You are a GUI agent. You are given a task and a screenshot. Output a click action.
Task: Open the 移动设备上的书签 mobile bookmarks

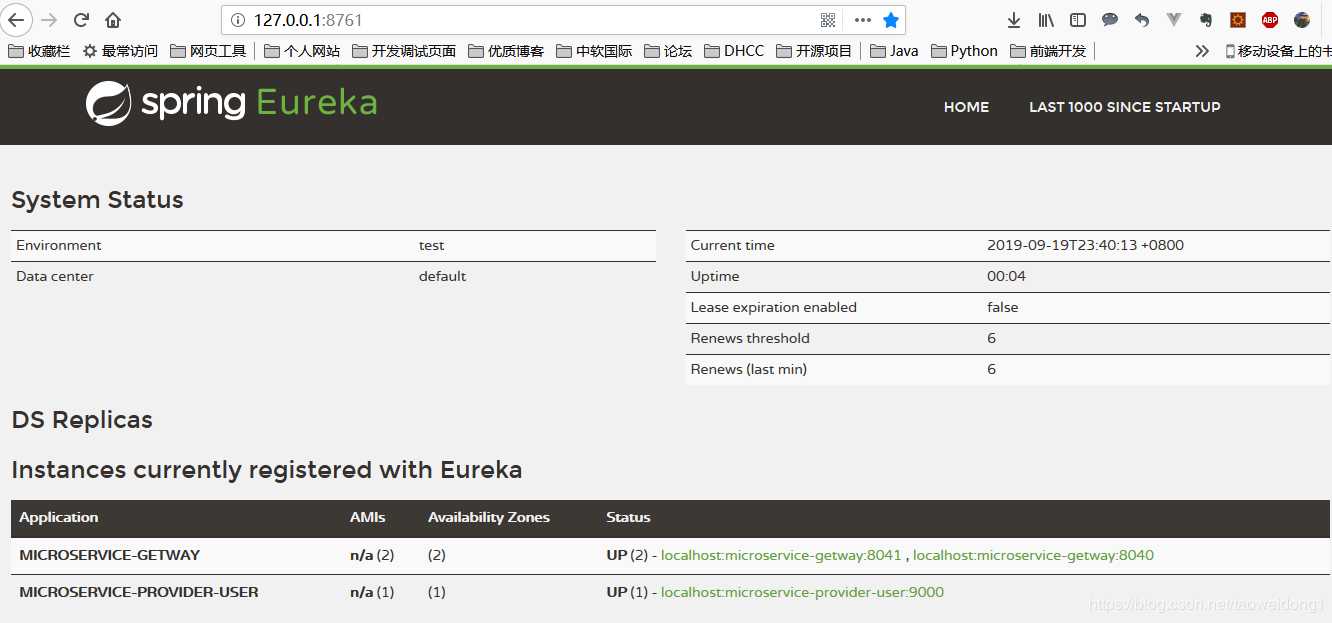pos(1279,51)
